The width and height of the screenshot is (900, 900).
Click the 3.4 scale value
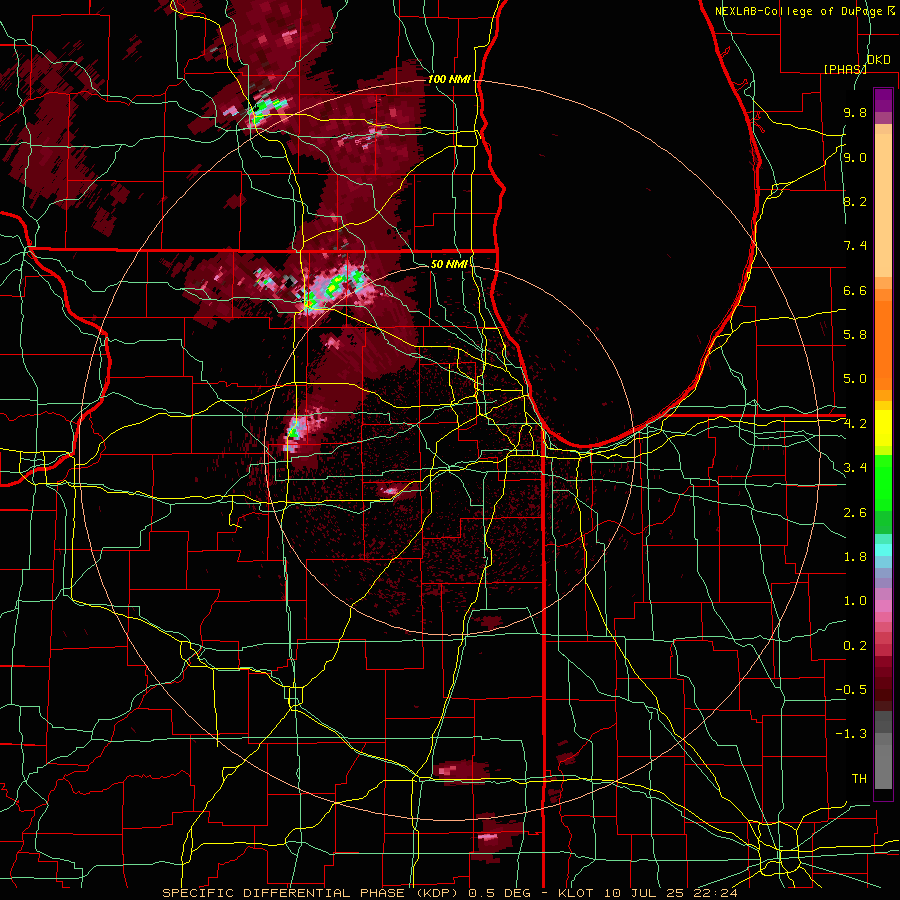(x=855, y=468)
